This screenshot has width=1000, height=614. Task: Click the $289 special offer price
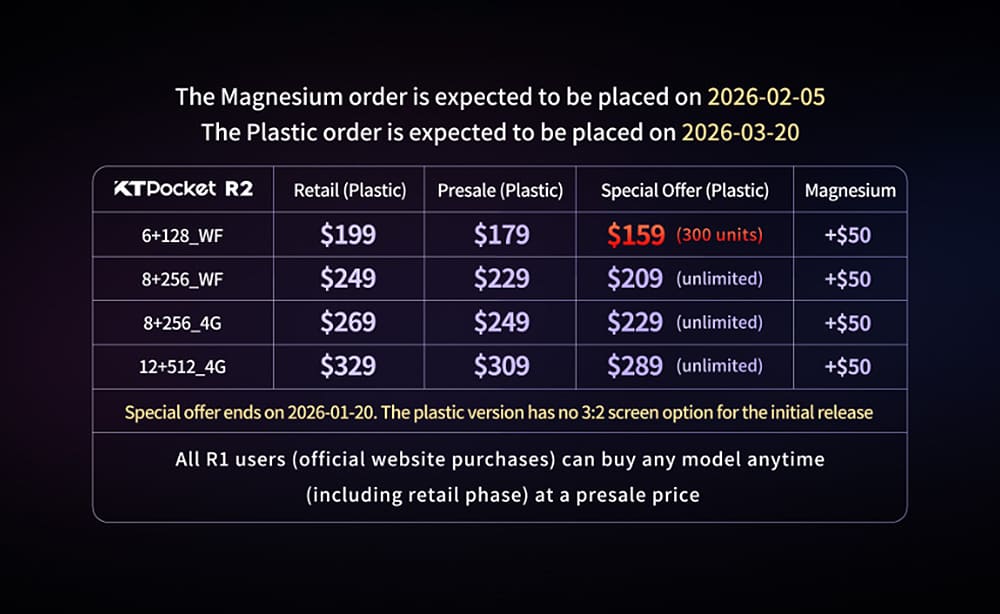[635, 366]
